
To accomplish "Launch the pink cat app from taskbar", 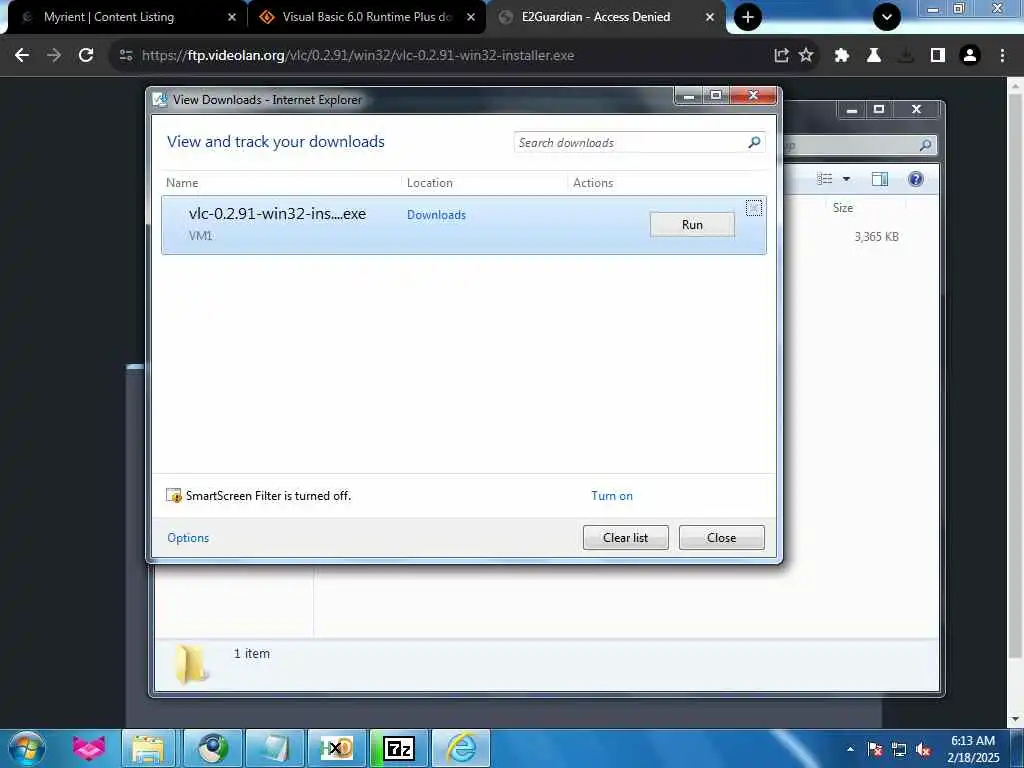I will pos(88,748).
